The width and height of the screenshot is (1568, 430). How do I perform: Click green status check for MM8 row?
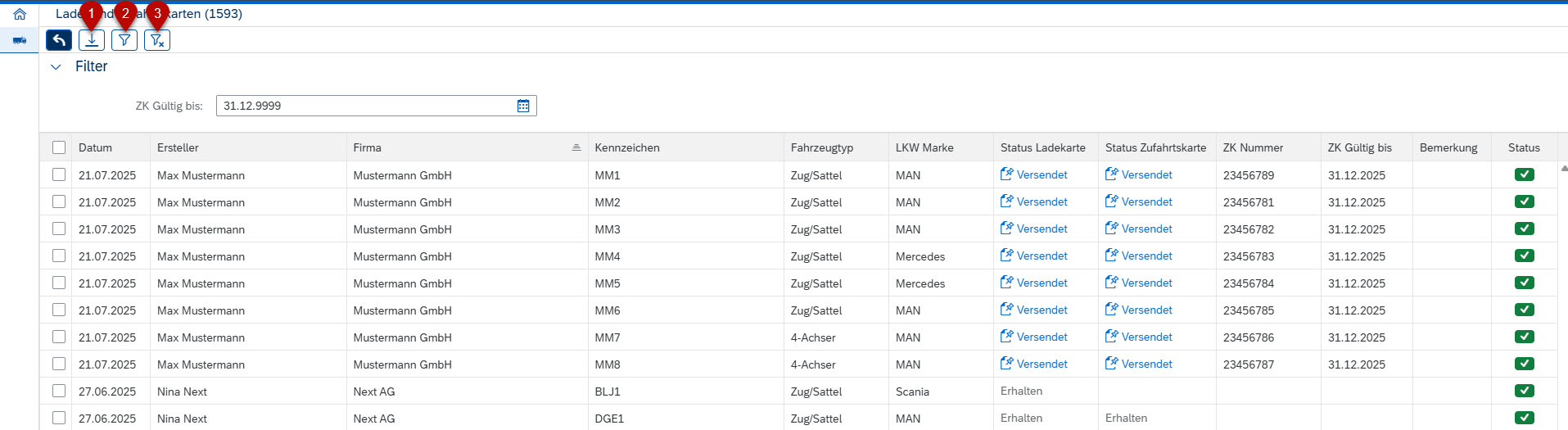(x=1525, y=364)
